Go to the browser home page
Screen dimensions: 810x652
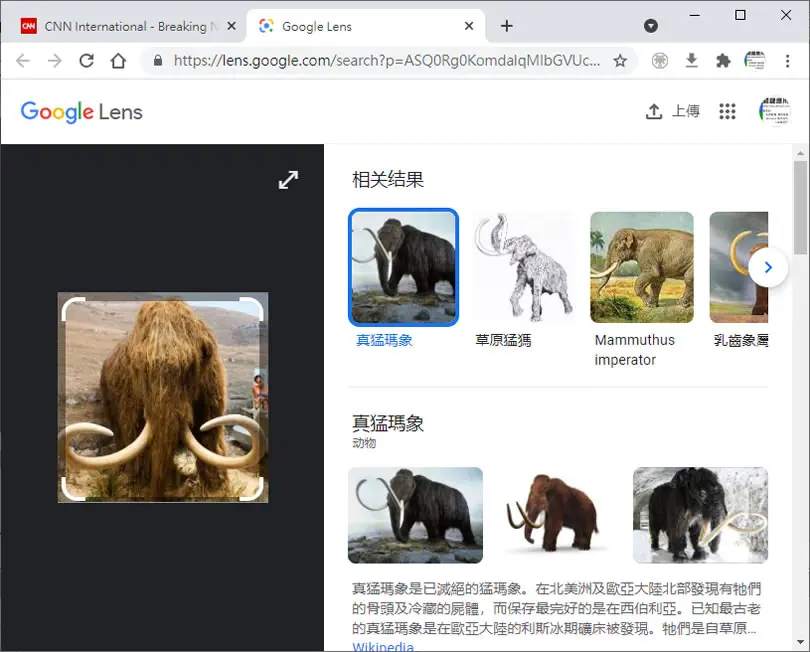pyautogui.click(x=118, y=61)
